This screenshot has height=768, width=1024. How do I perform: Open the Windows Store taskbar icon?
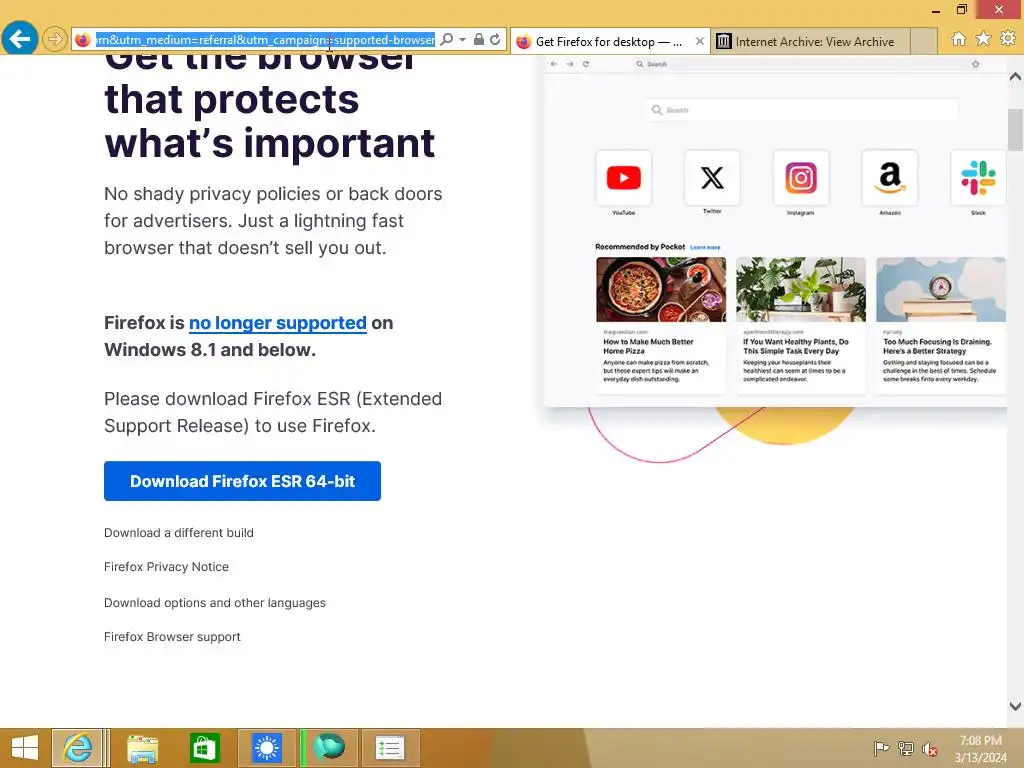204,748
